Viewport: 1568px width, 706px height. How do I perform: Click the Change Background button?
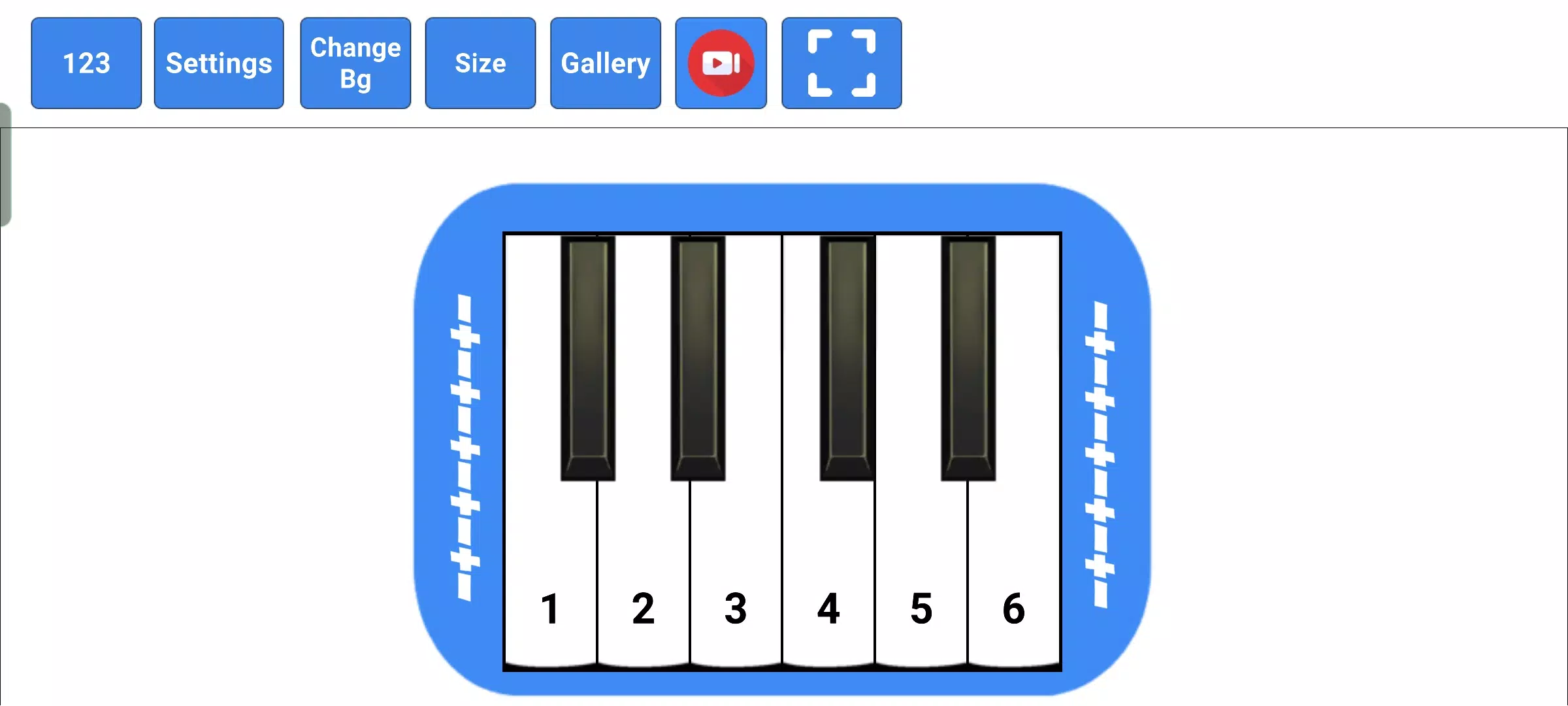click(x=354, y=62)
